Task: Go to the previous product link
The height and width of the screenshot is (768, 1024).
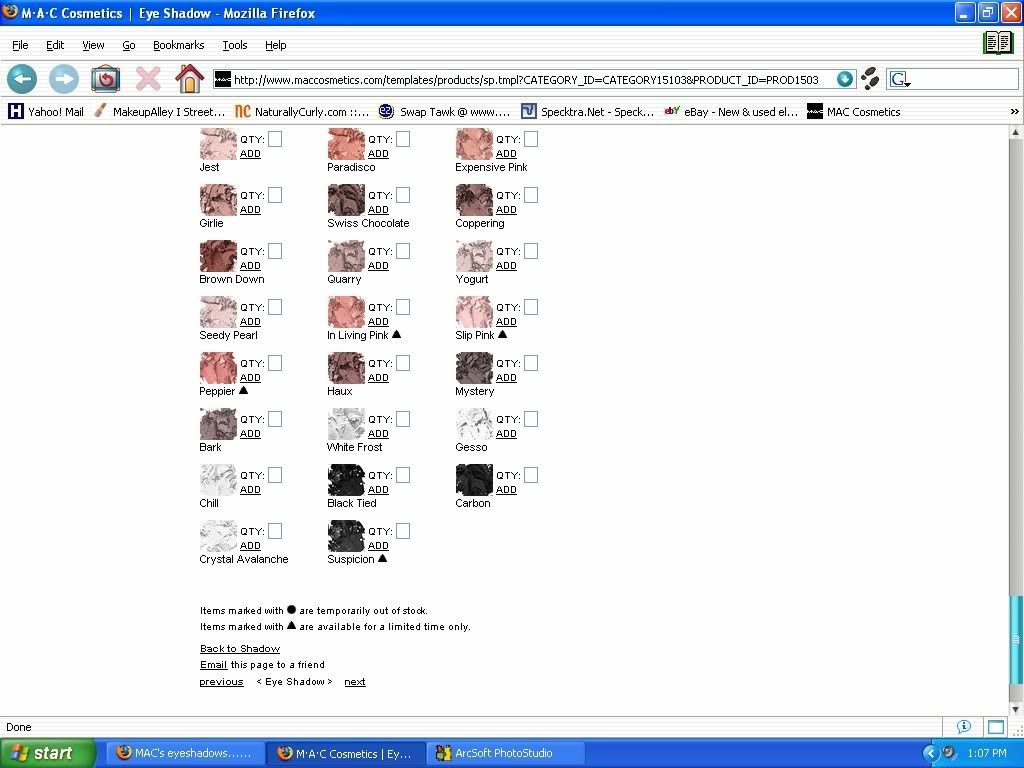Action: (221, 682)
